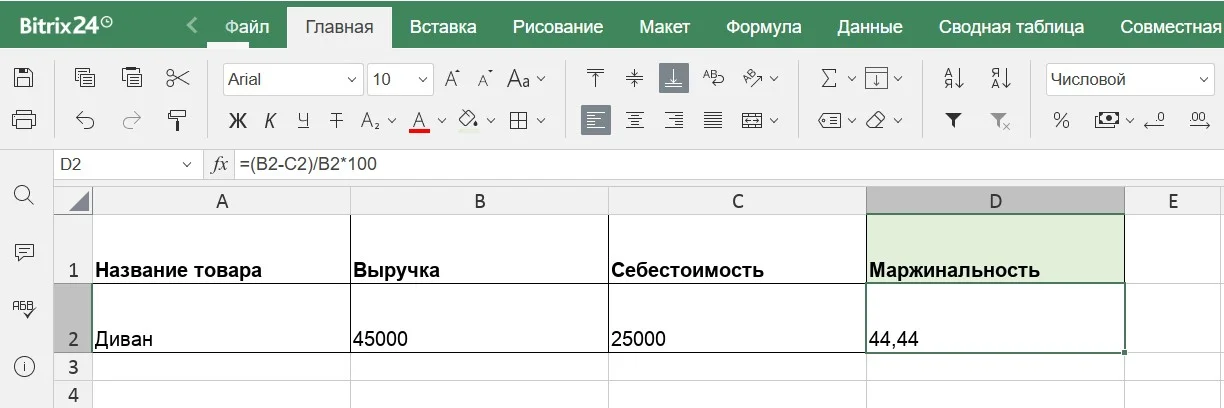The width and height of the screenshot is (1224, 408).
Task: Apply percent style to the cell
Action: (1061, 121)
